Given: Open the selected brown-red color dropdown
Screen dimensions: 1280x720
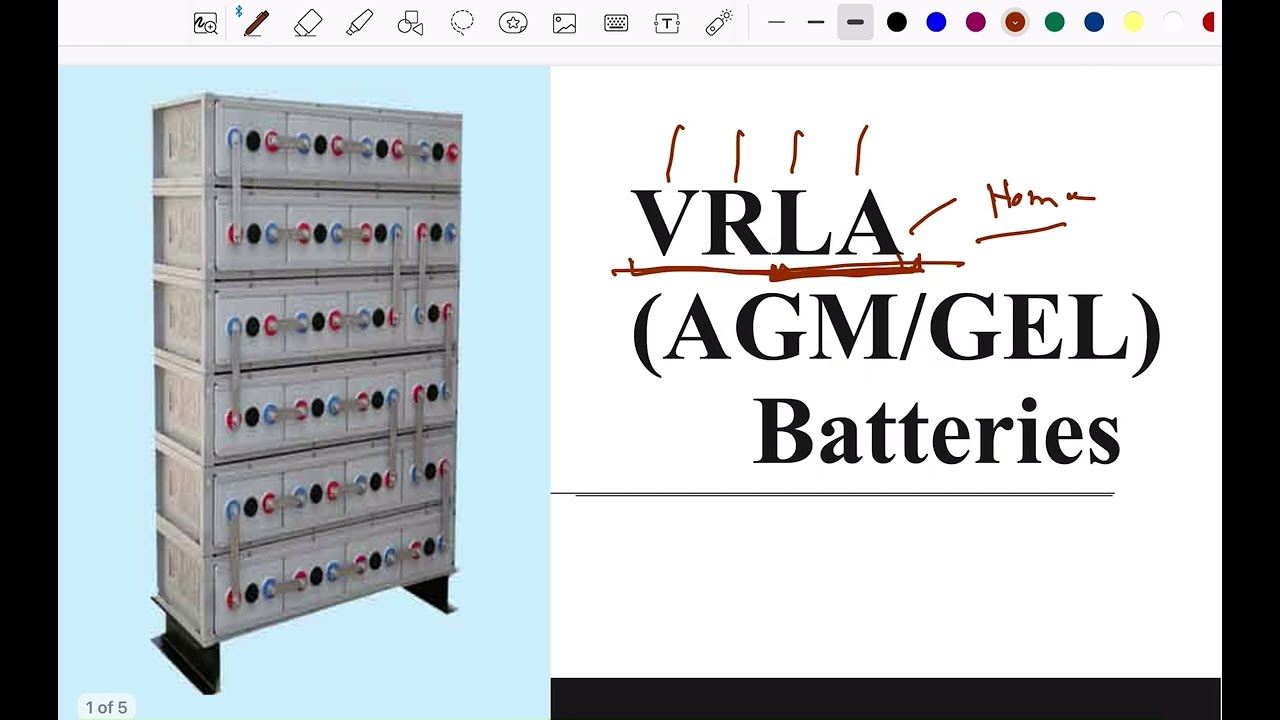Looking at the screenshot, I should pos(1015,22).
